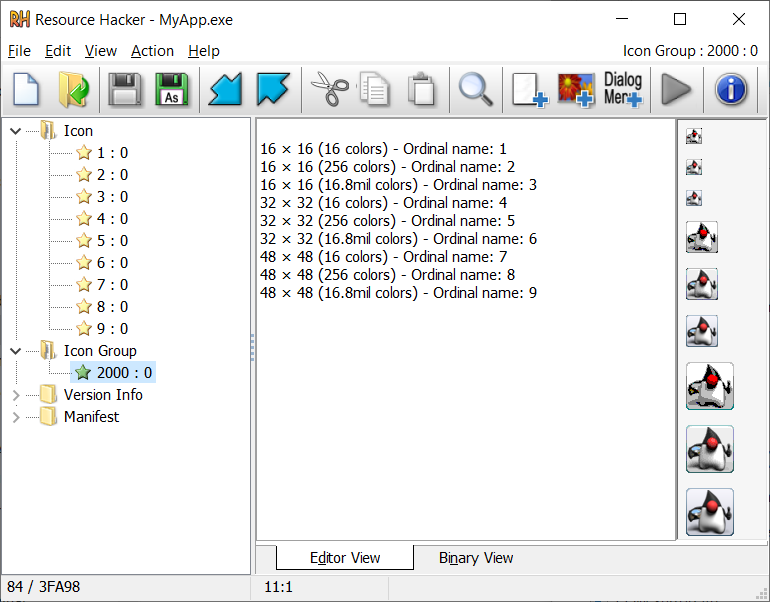Image resolution: width=770 pixels, height=602 pixels.
Task: Open a file with the folder icon
Action: tap(74, 89)
